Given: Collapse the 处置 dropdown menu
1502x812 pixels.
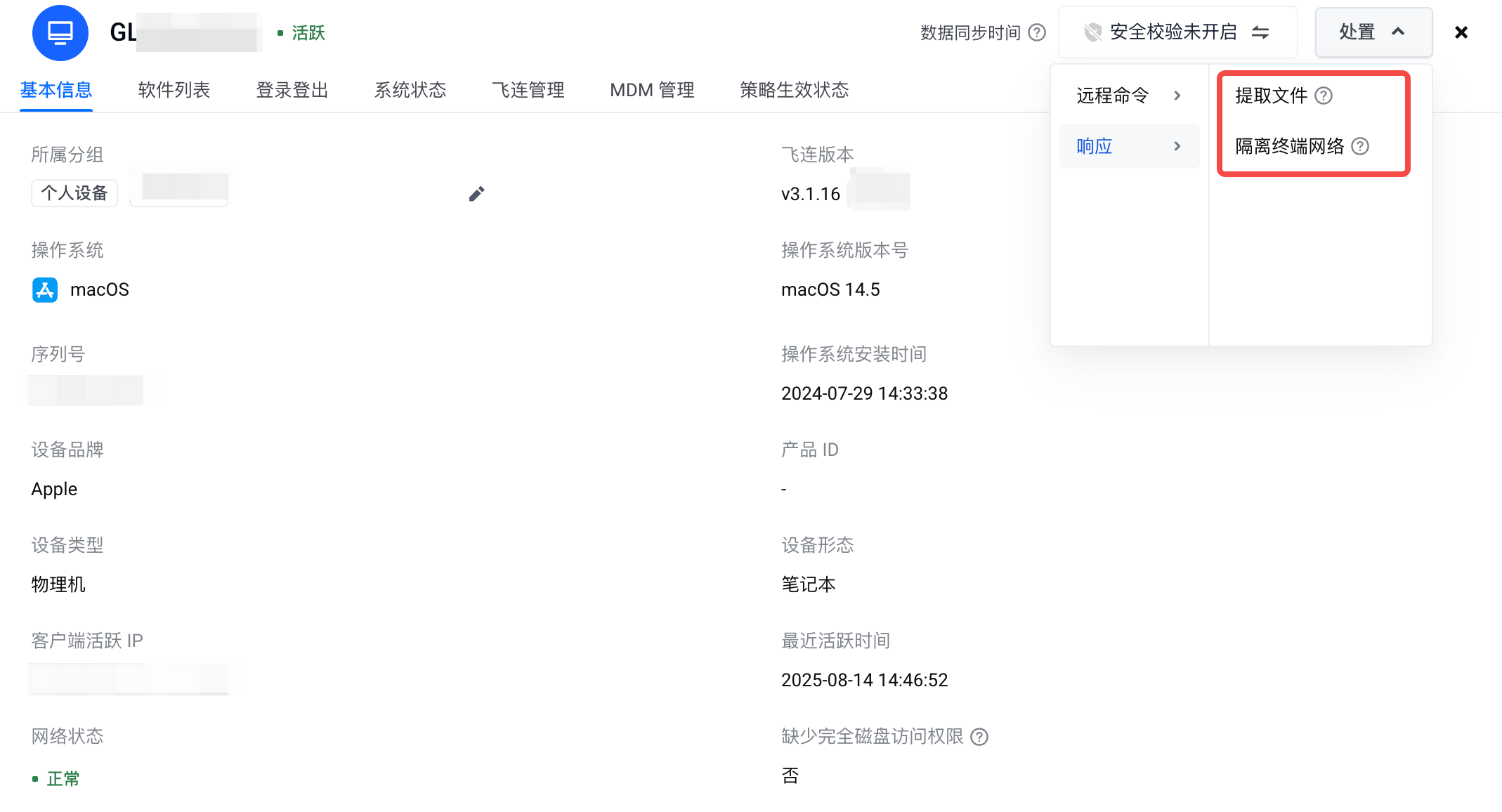Looking at the screenshot, I should point(1373,32).
